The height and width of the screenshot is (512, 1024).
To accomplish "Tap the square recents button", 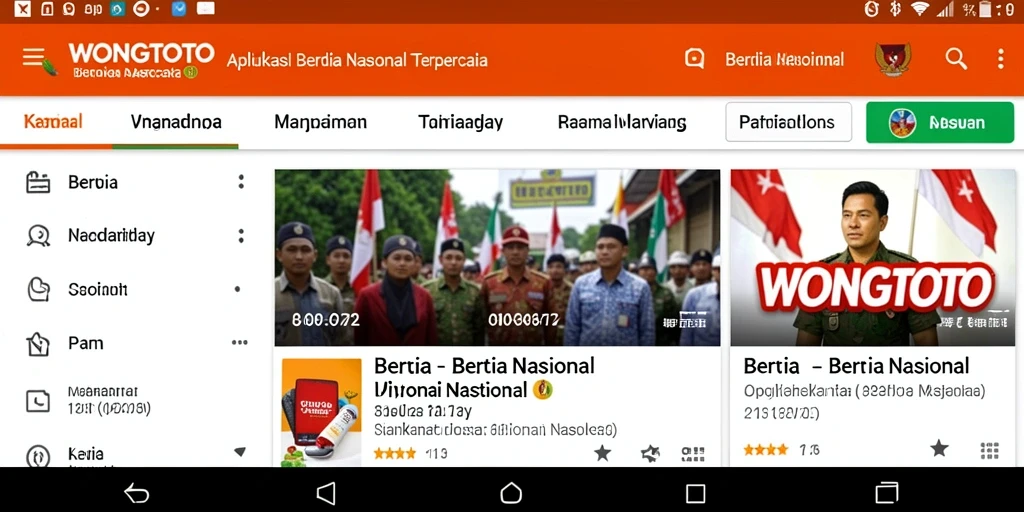I will (696, 493).
